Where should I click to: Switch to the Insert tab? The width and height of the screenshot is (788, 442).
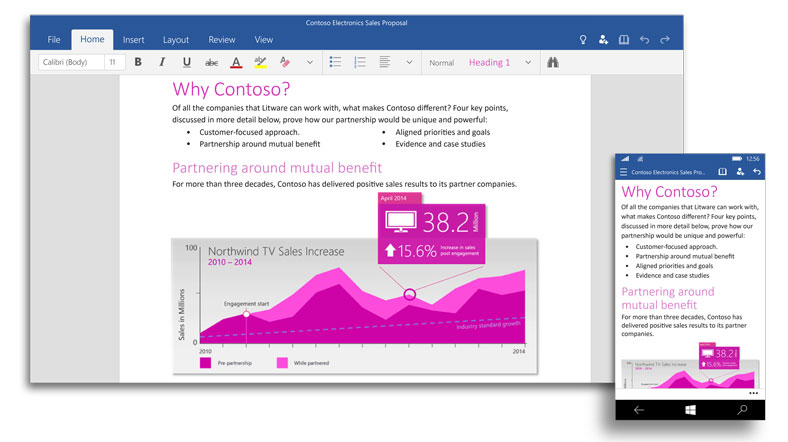[133, 40]
